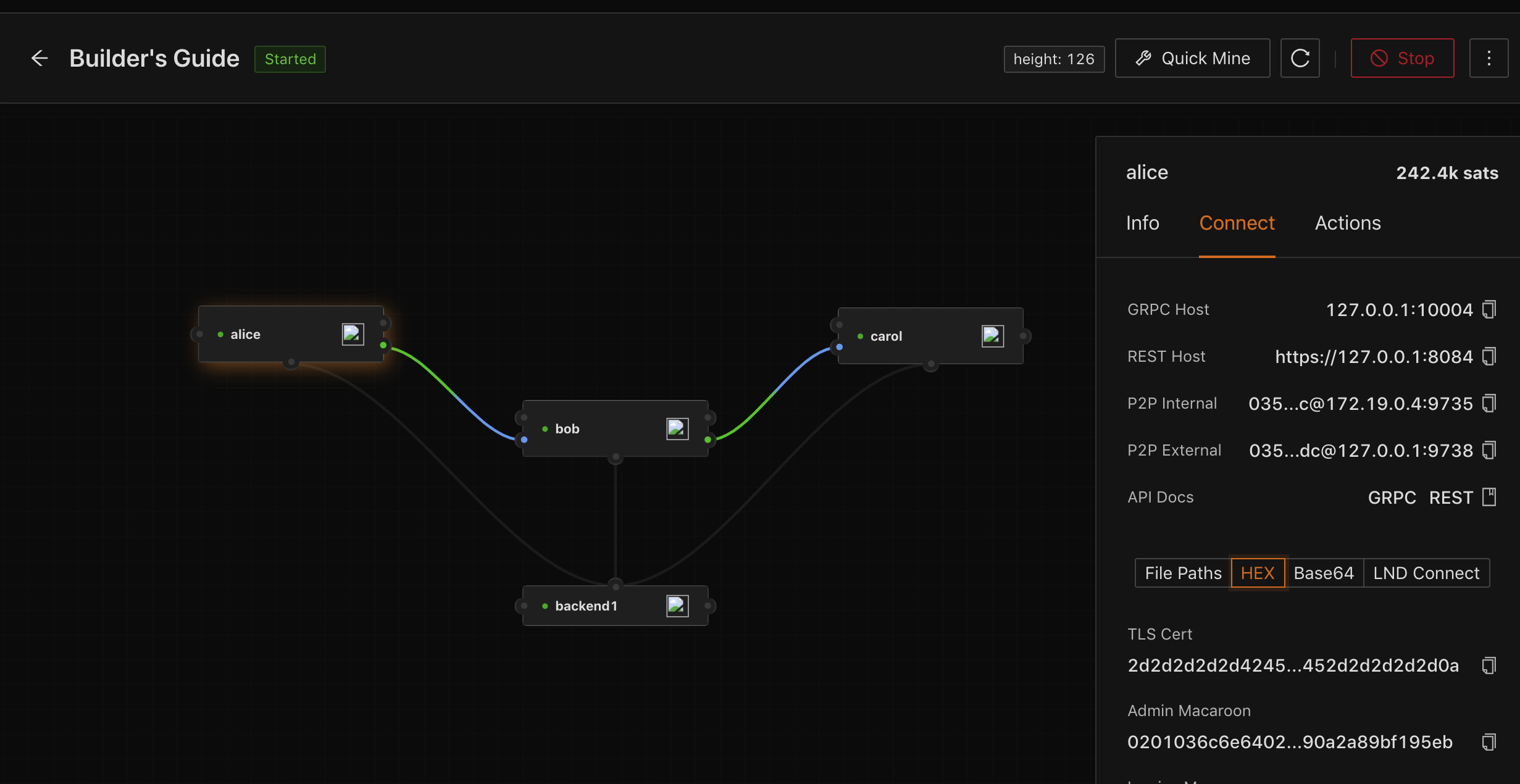Copy the REST Host URL

pyautogui.click(x=1489, y=356)
